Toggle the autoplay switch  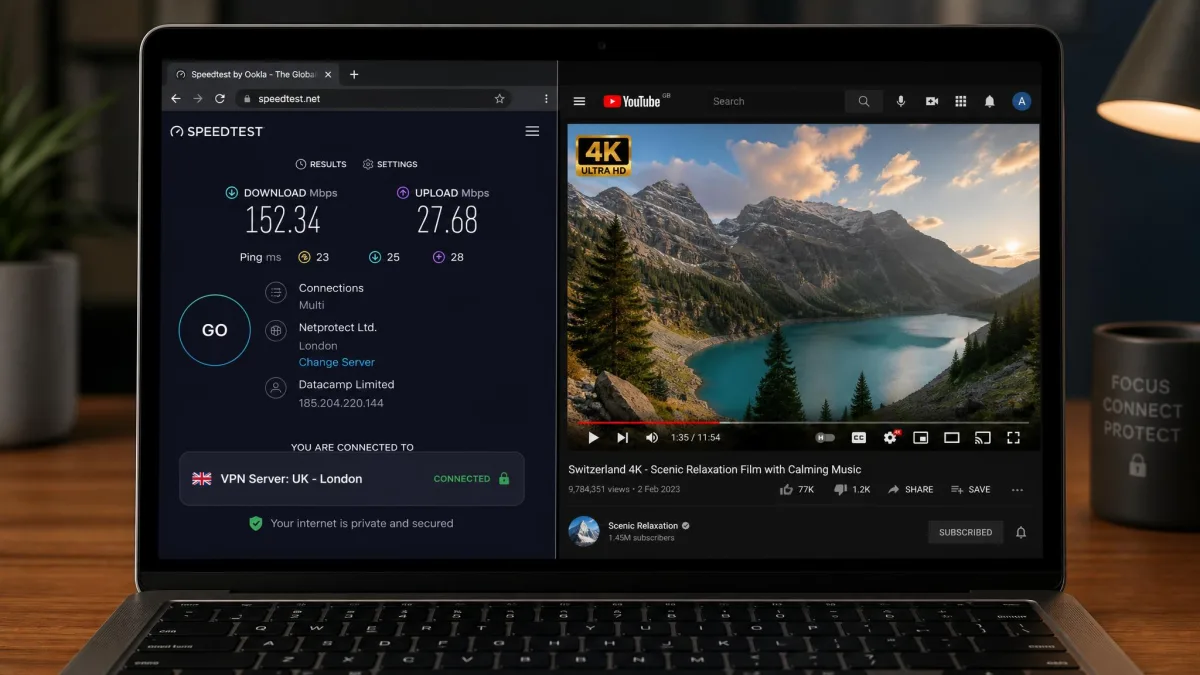point(825,437)
